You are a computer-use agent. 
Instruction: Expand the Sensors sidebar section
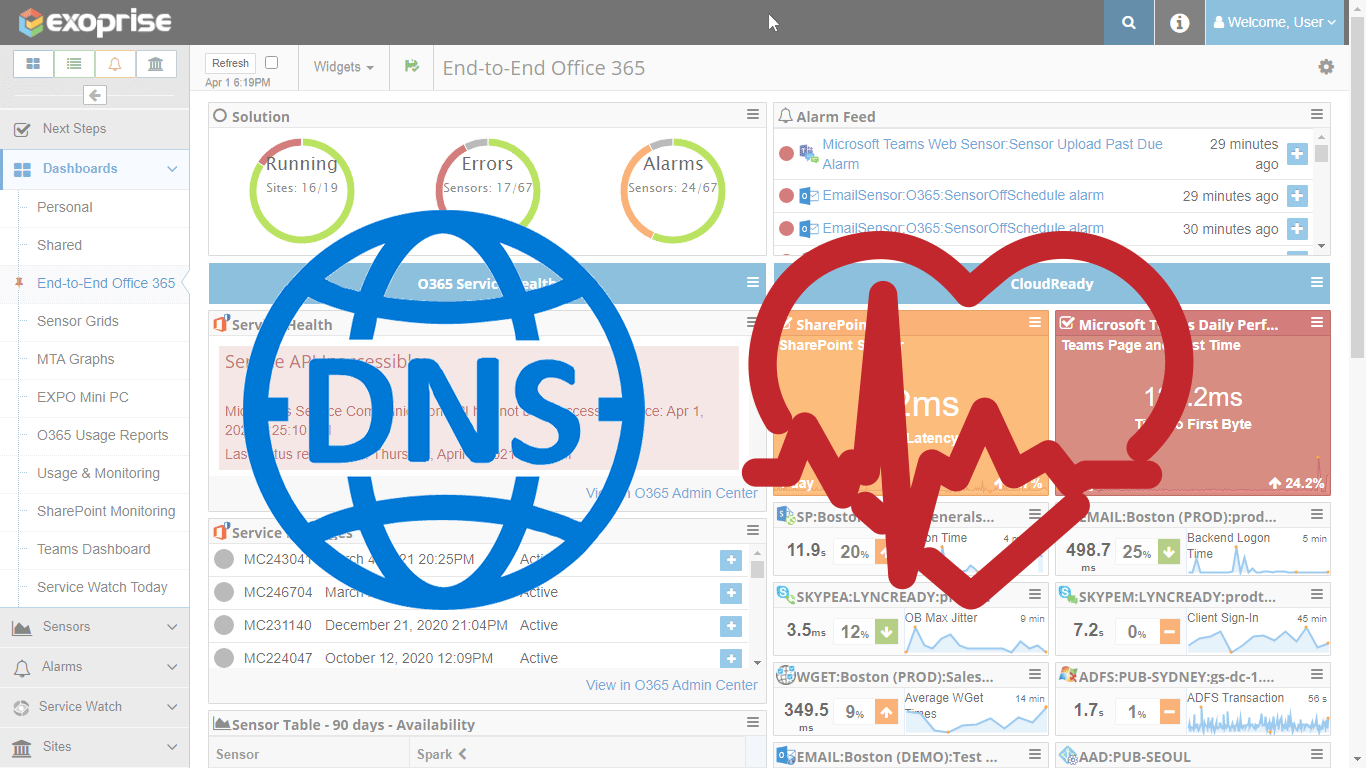tap(94, 627)
